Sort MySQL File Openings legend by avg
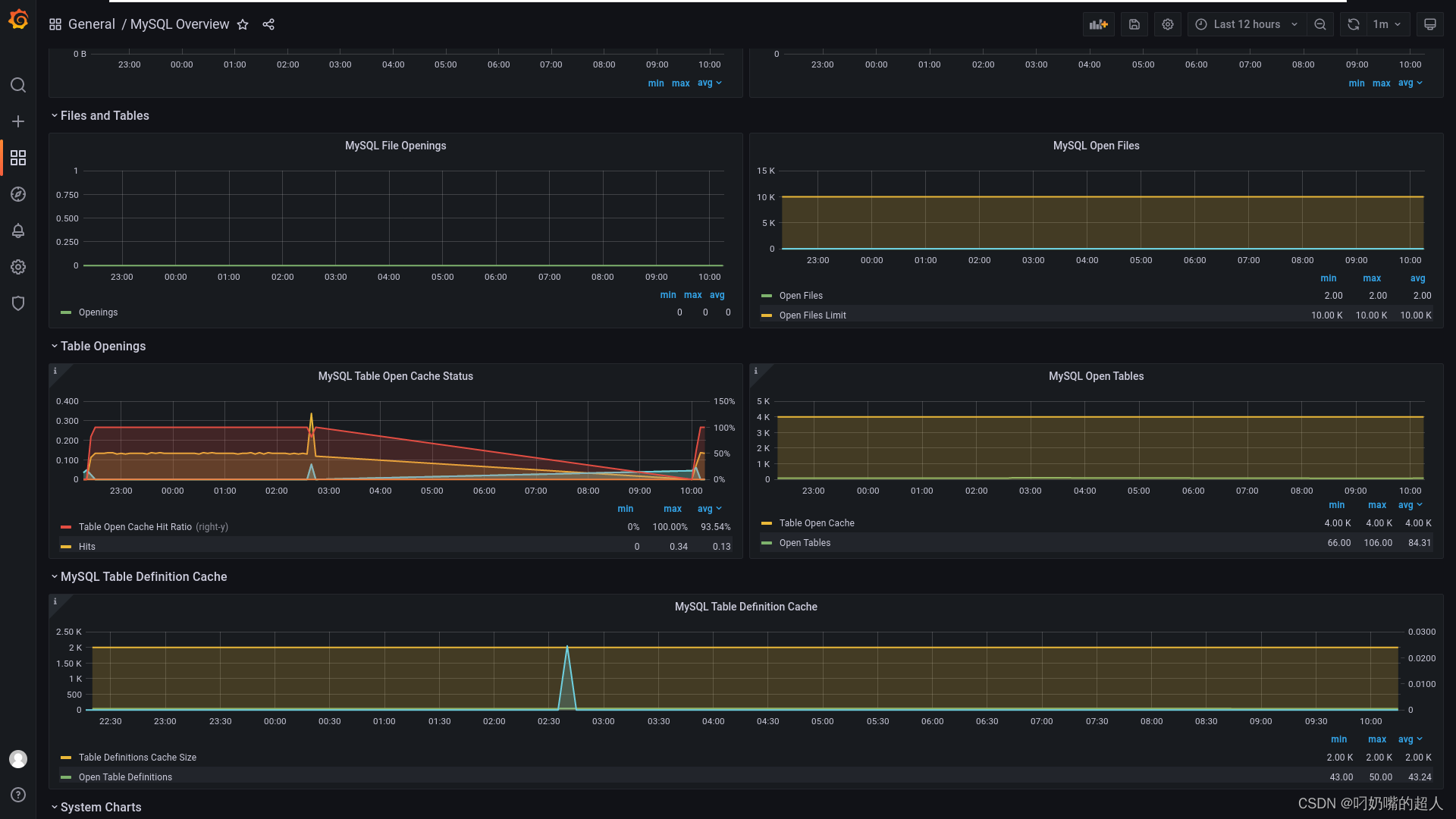Image resolution: width=1456 pixels, height=819 pixels. pos(717,295)
